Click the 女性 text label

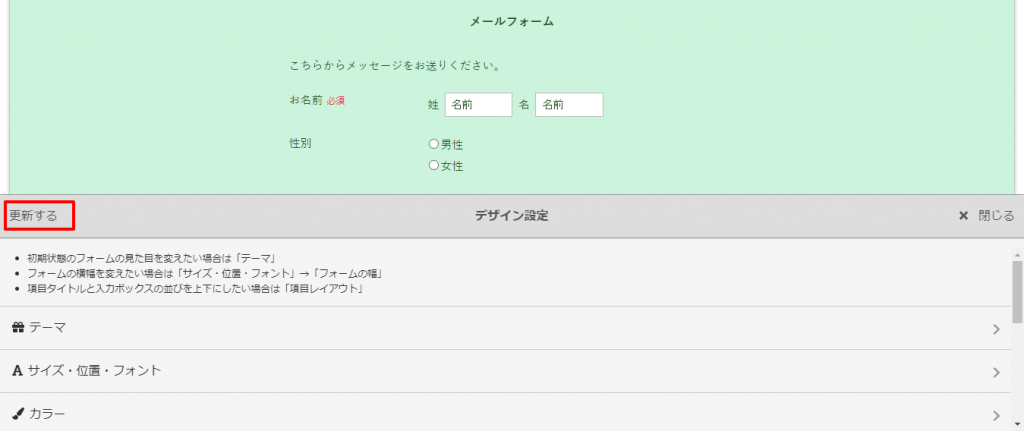tap(452, 167)
